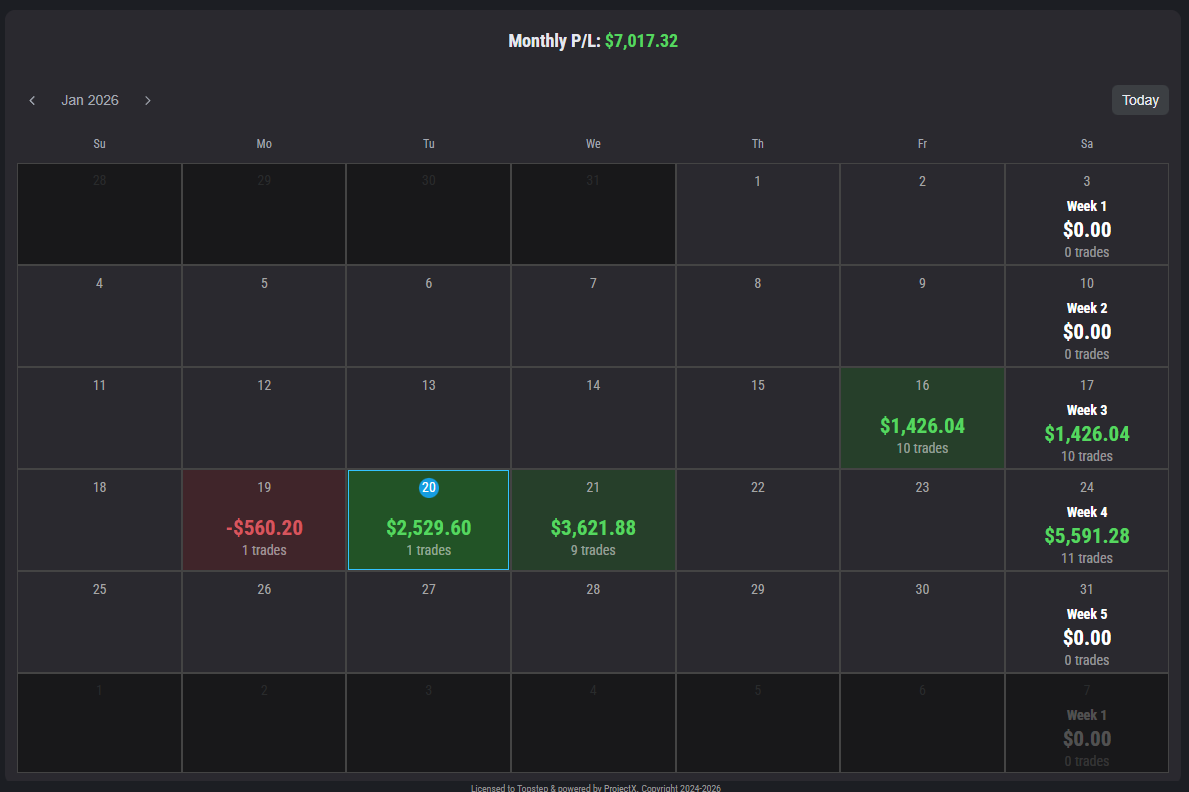This screenshot has width=1189, height=792.
Task: Open the Jan 2026 month label
Action: pos(90,100)
